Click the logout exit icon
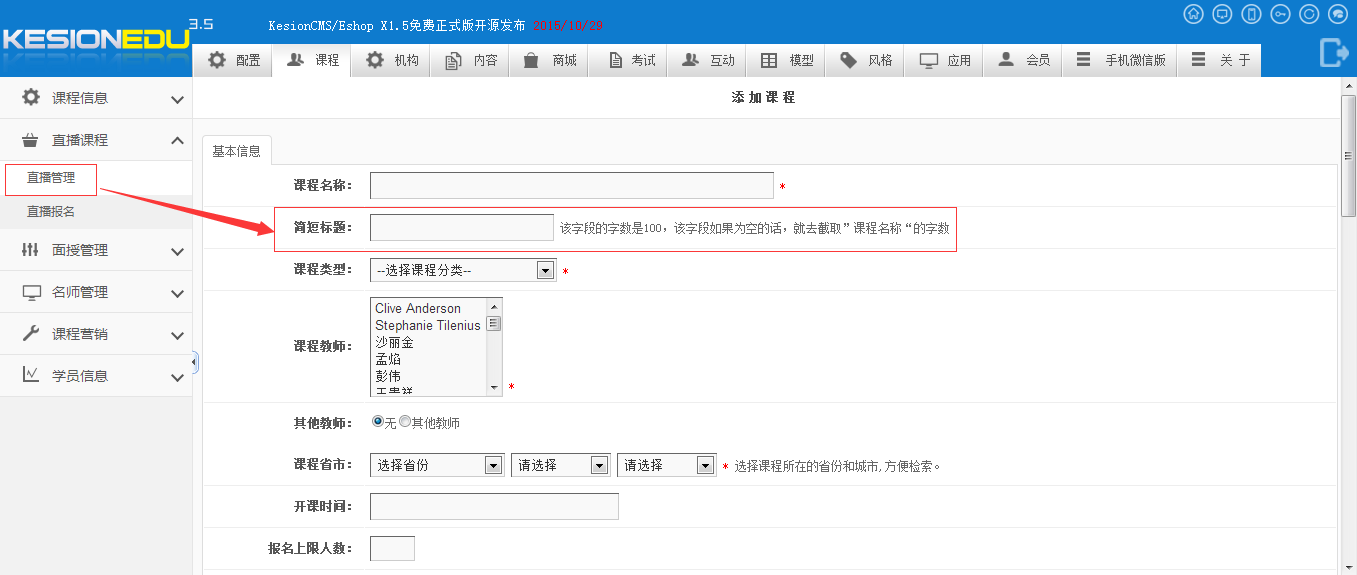 click(x=1334, y=52)
